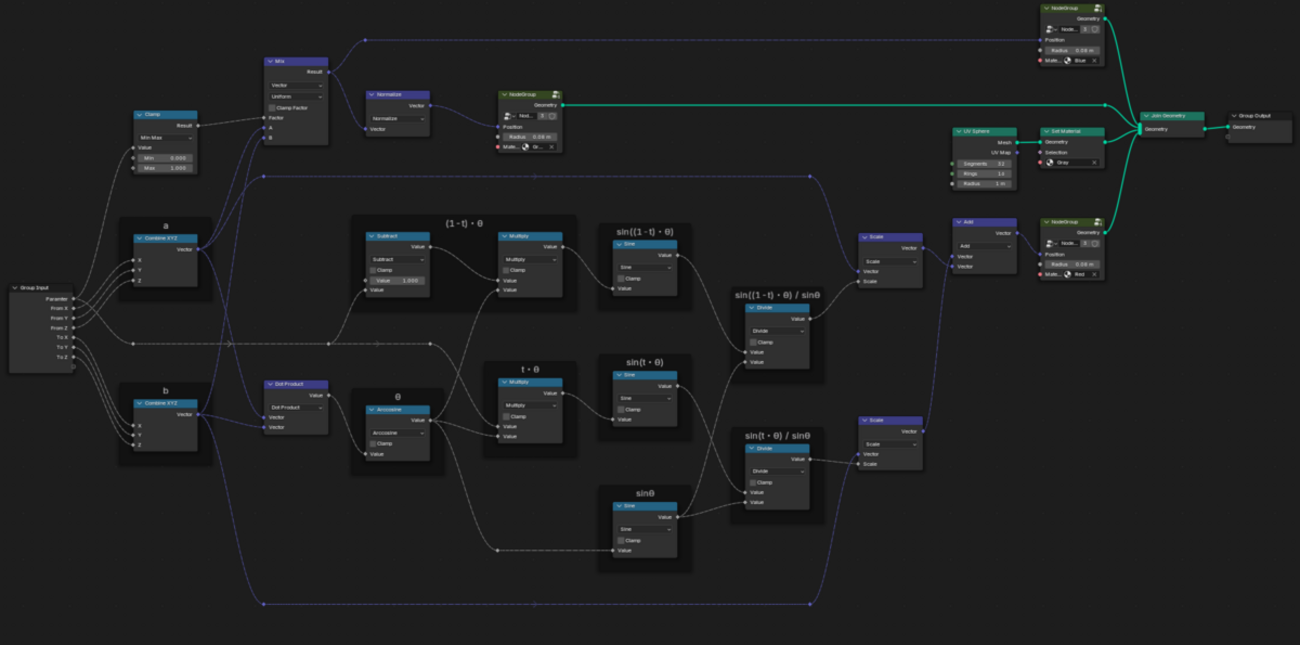
Task: Collapse the Group Input node
Action: tap(16, 288)
